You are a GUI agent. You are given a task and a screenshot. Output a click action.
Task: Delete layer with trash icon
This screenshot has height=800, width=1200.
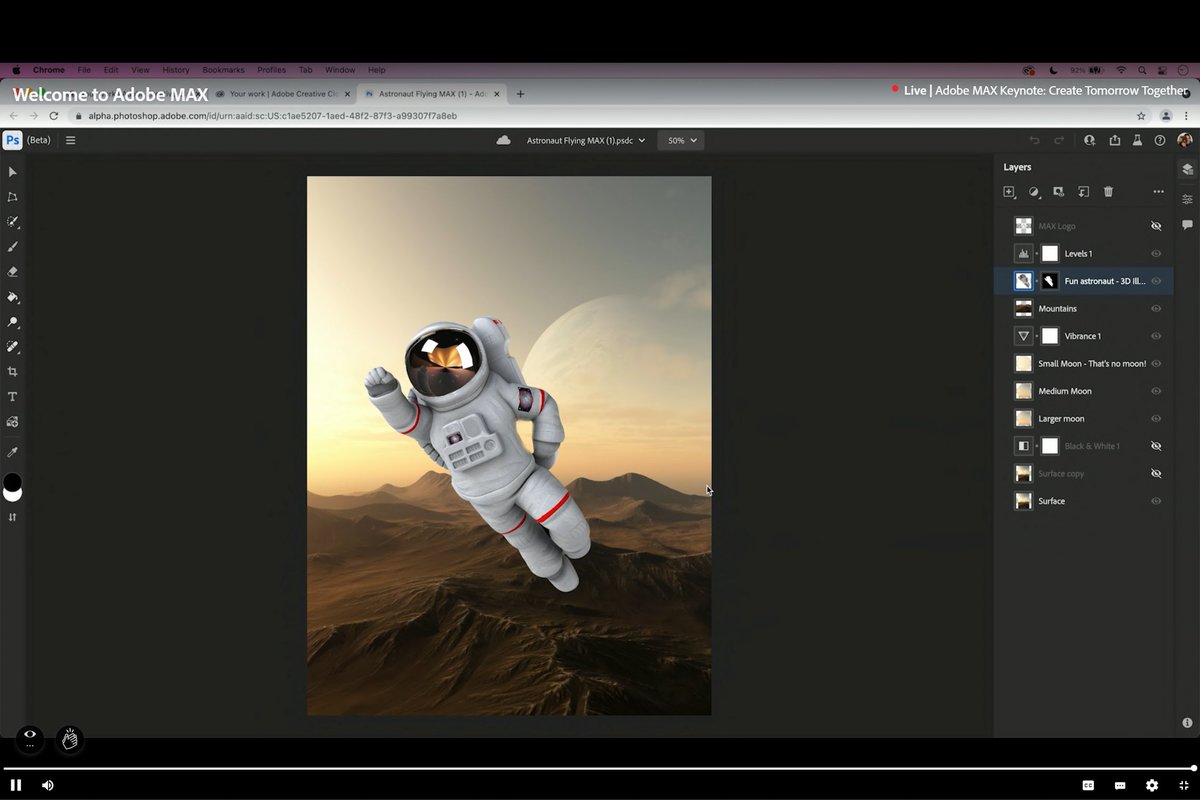(x=1108, y=192)
